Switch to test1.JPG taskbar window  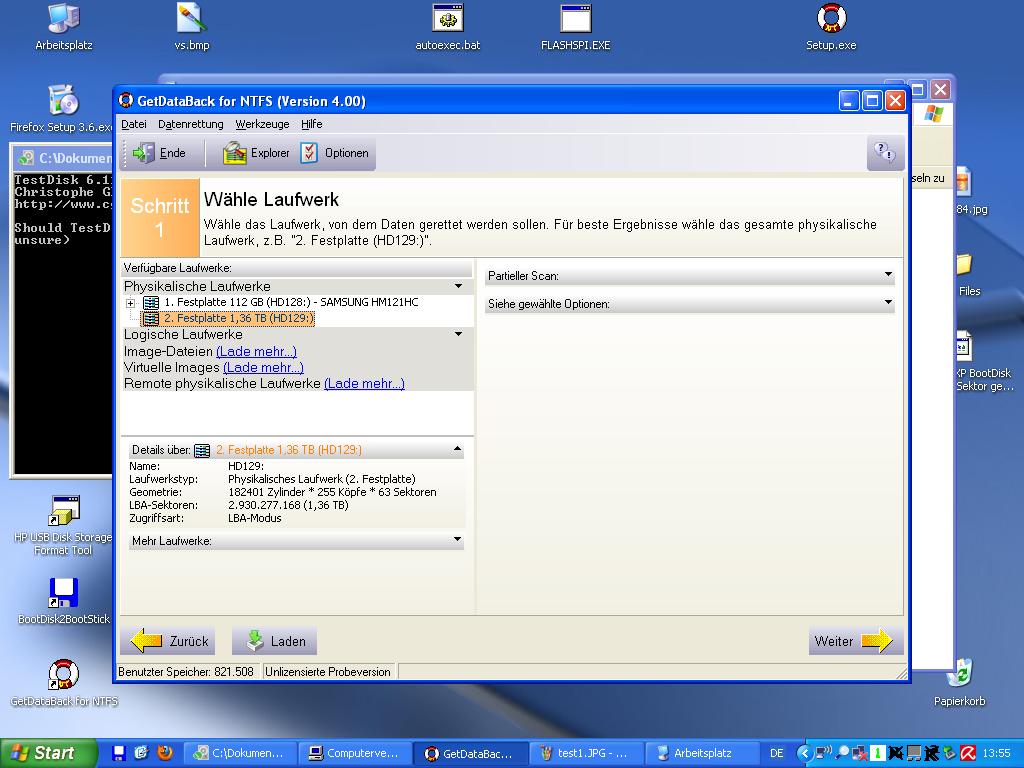[x=586, y=753]
